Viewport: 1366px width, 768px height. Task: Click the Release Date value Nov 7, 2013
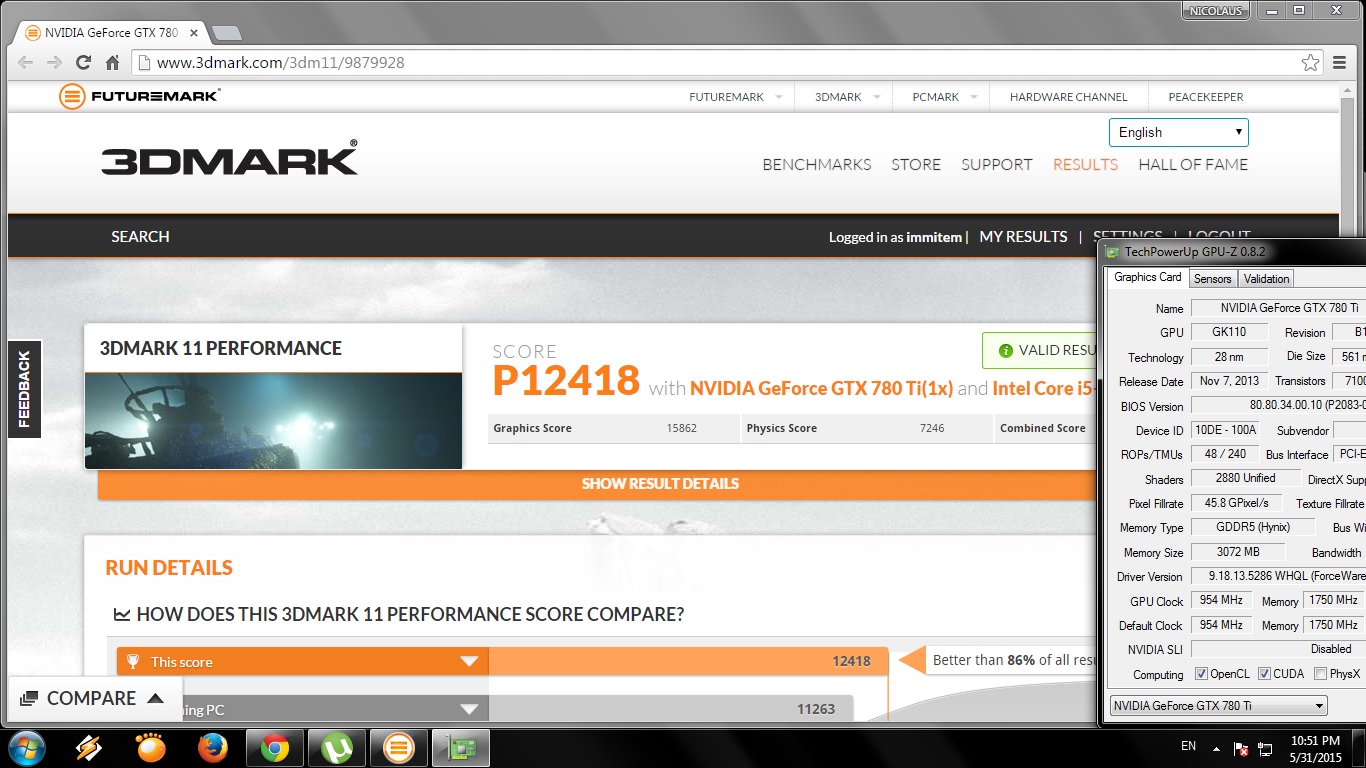click(1229, 381)
